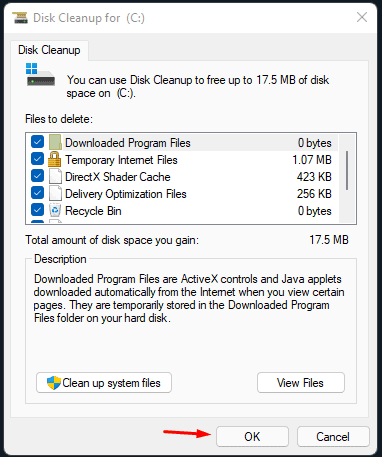This screenshot has height=457, width=382.
Task: Toggle the DirectX Shader Cache checkbox
Action: [x=37, y=176]
